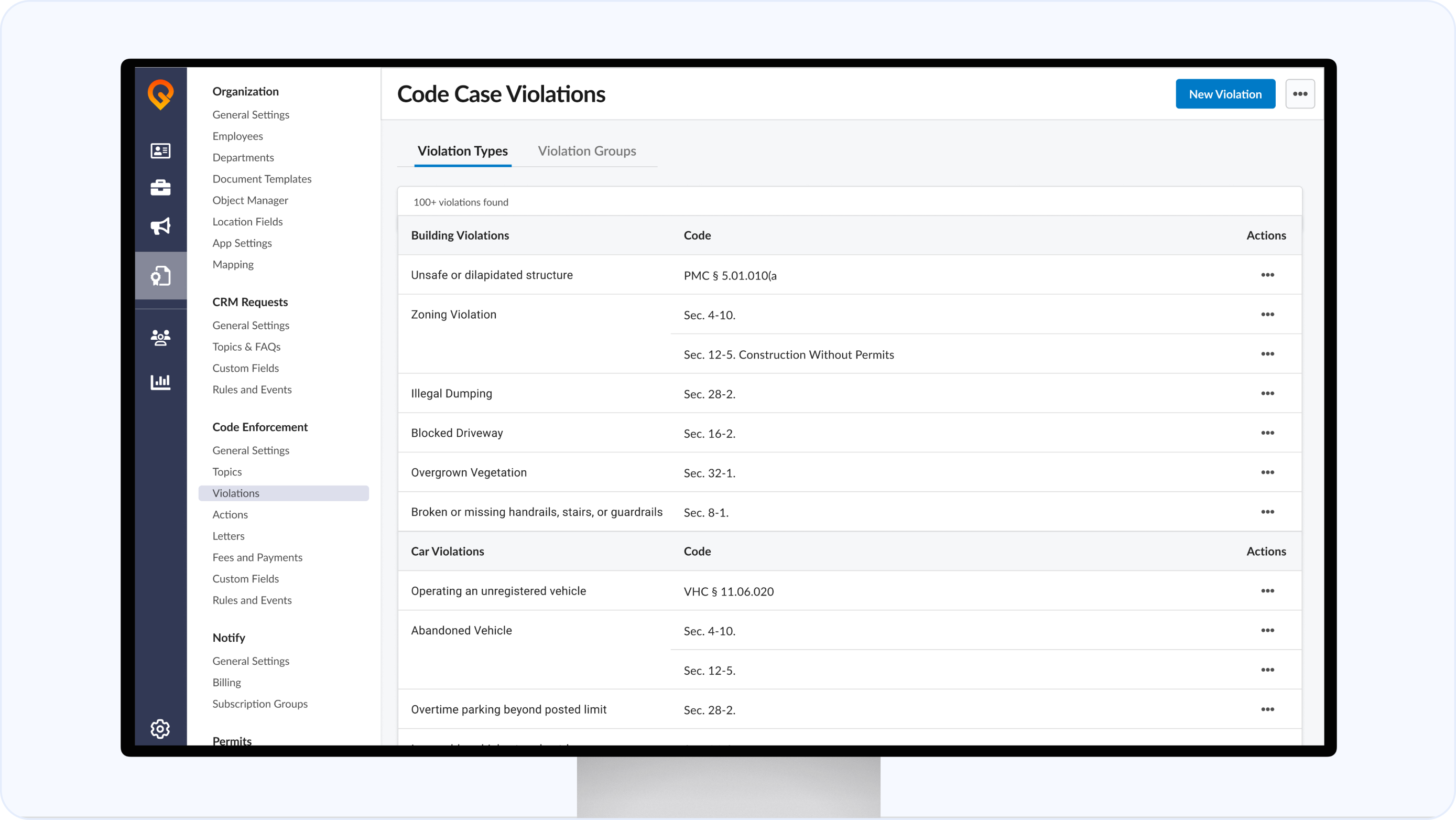Click the orange logo icon in sidebar

160,94
